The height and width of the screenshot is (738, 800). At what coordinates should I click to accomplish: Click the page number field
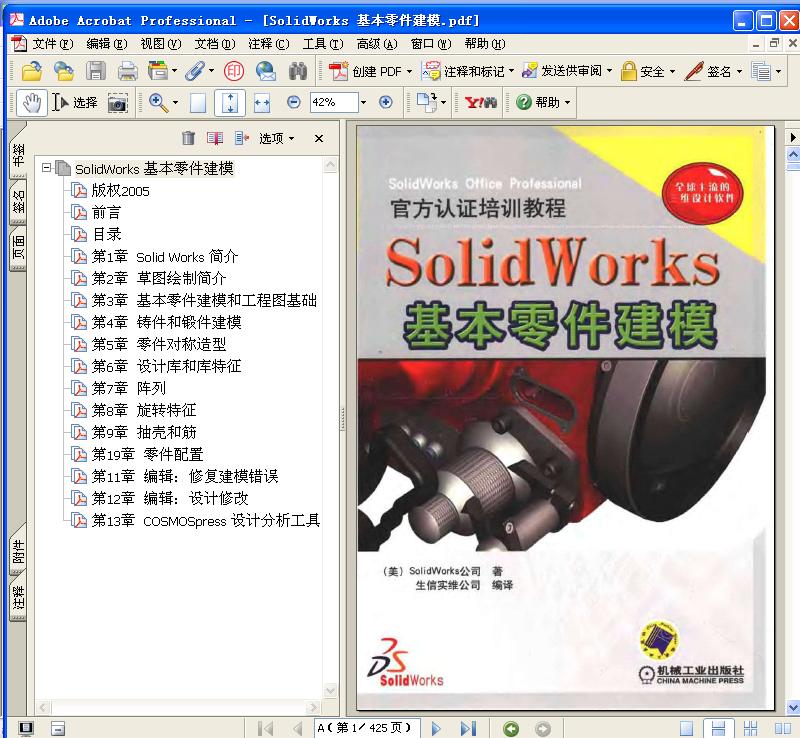(x=367, y=728)
